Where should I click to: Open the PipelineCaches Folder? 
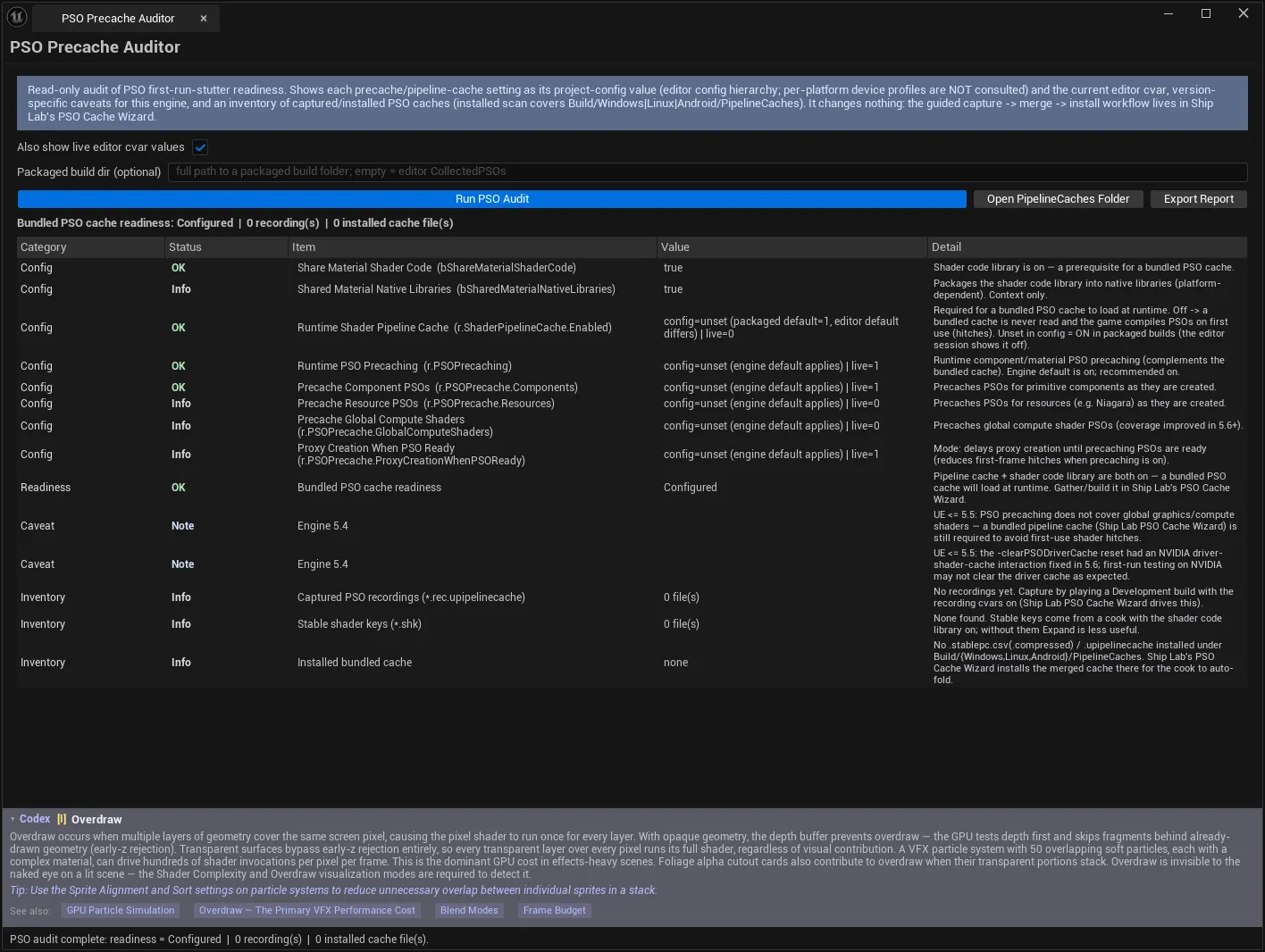[x=1058, y=199]
